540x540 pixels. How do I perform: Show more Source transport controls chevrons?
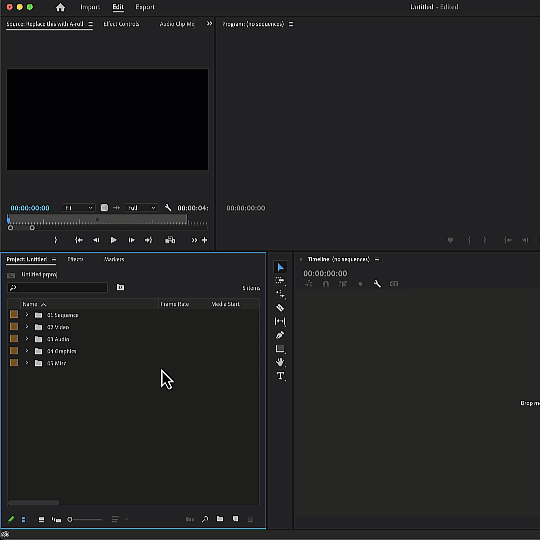pos(194,240)
